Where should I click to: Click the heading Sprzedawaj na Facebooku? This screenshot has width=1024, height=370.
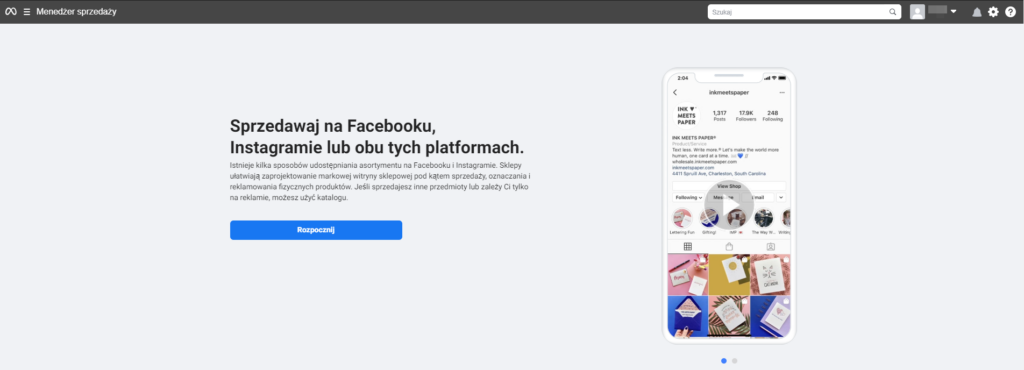333,125
